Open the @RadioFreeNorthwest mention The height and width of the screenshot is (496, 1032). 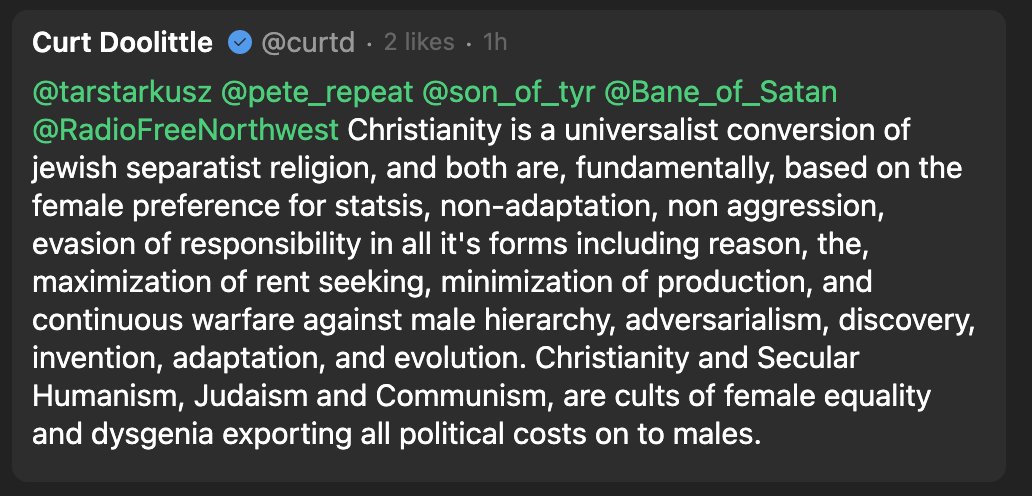186,131
